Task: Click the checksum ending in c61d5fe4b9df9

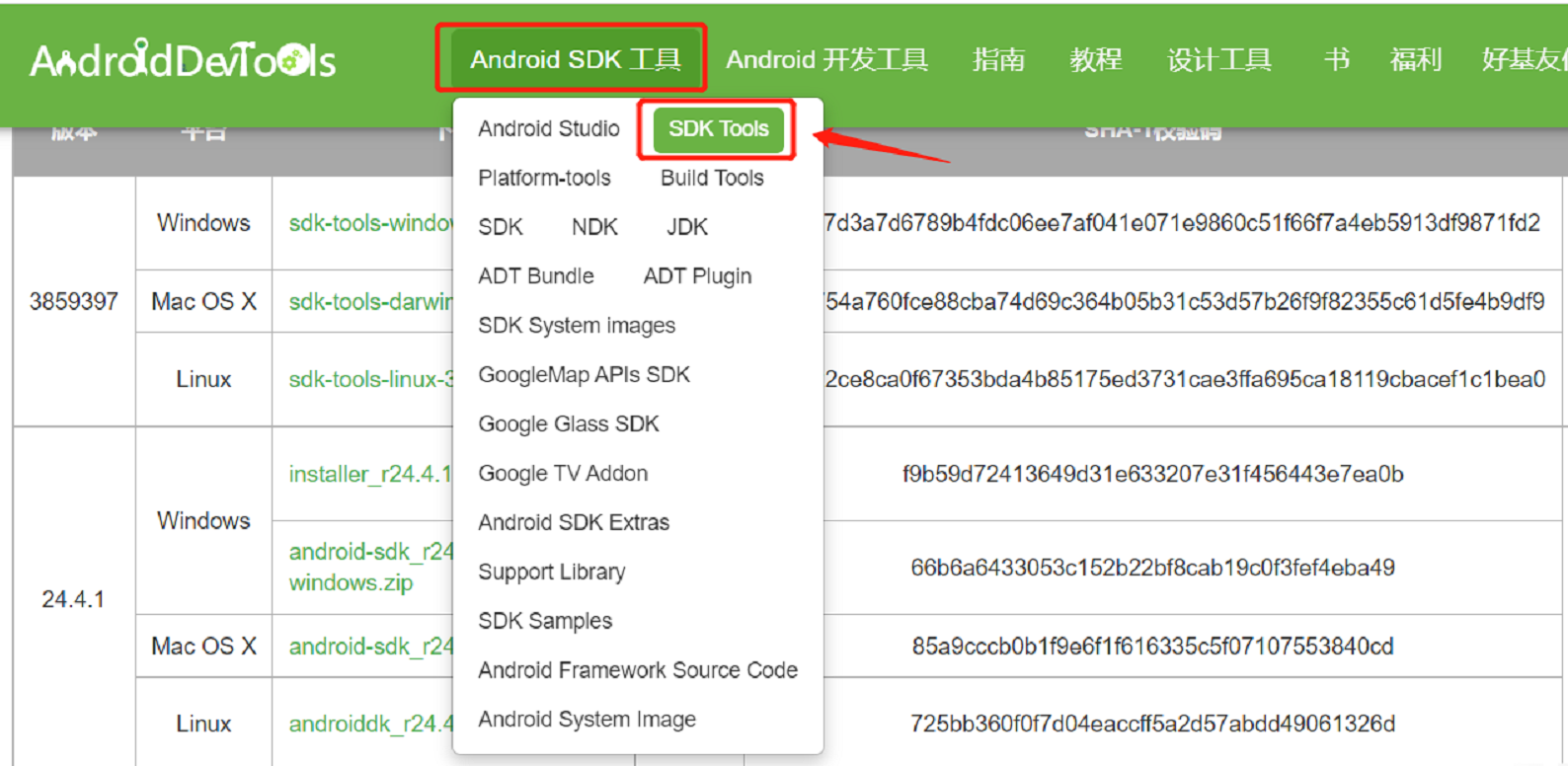Action: coord(1185,301)
